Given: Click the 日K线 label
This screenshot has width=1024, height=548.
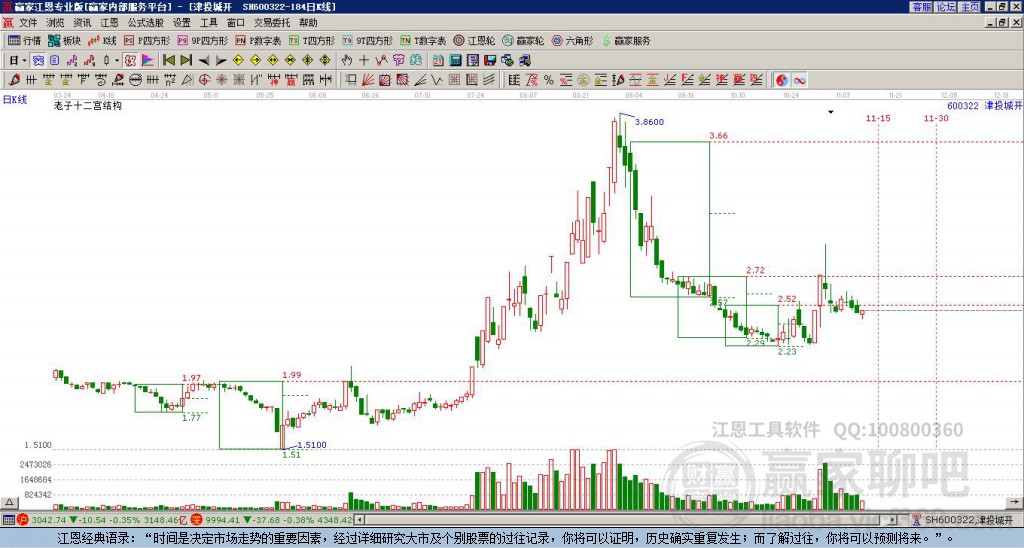Looking at the screenshot, I should tap(15, 100).
